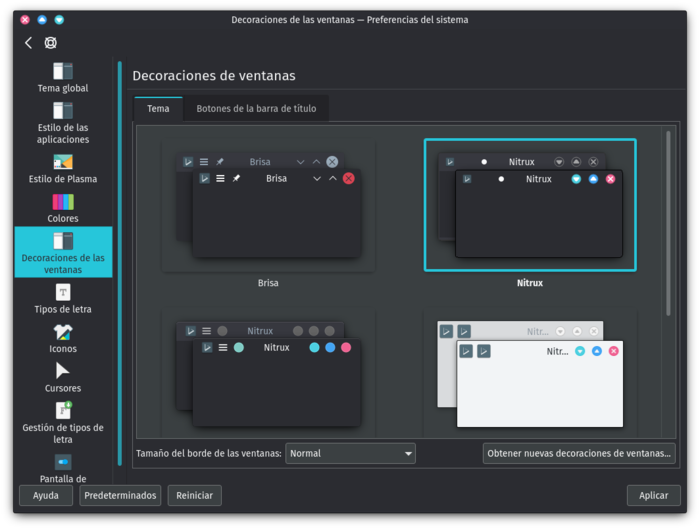Open Tipos de letra settings
The height and width of the screenshot is (529, 700).
coord(63,298)
